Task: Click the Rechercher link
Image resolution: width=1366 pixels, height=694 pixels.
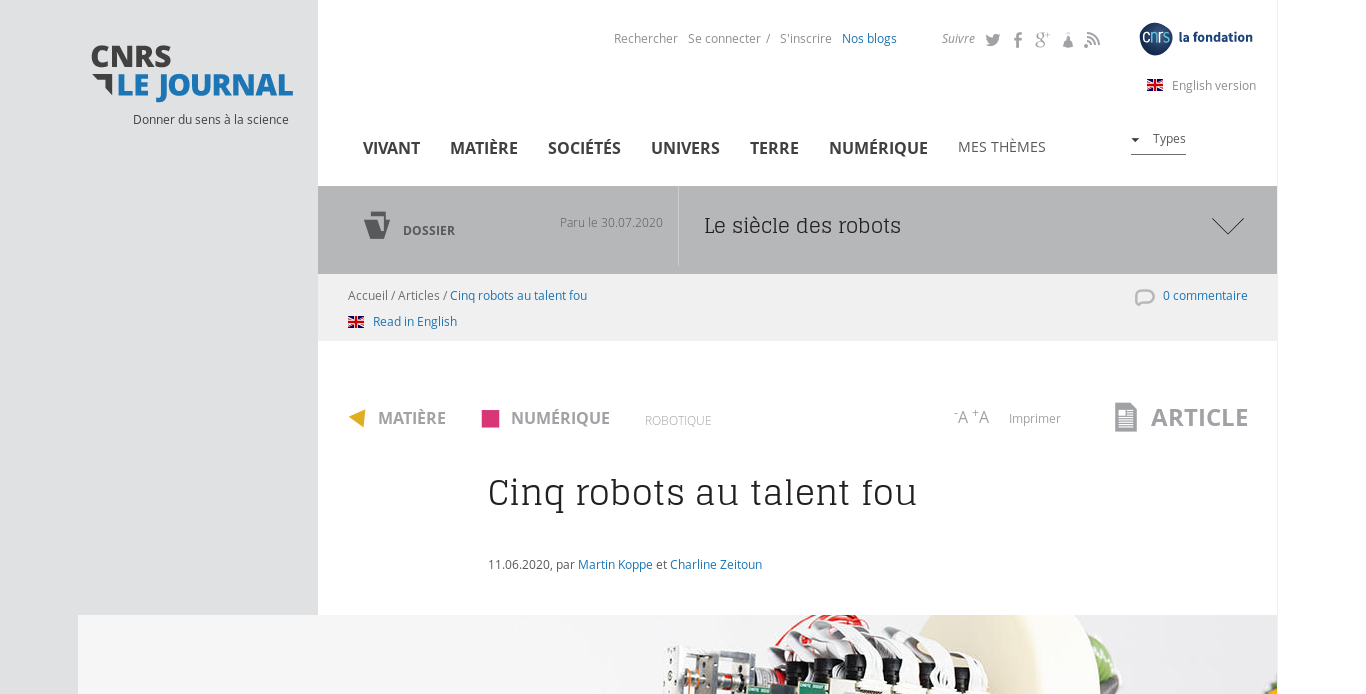Action: coord(646,39)
